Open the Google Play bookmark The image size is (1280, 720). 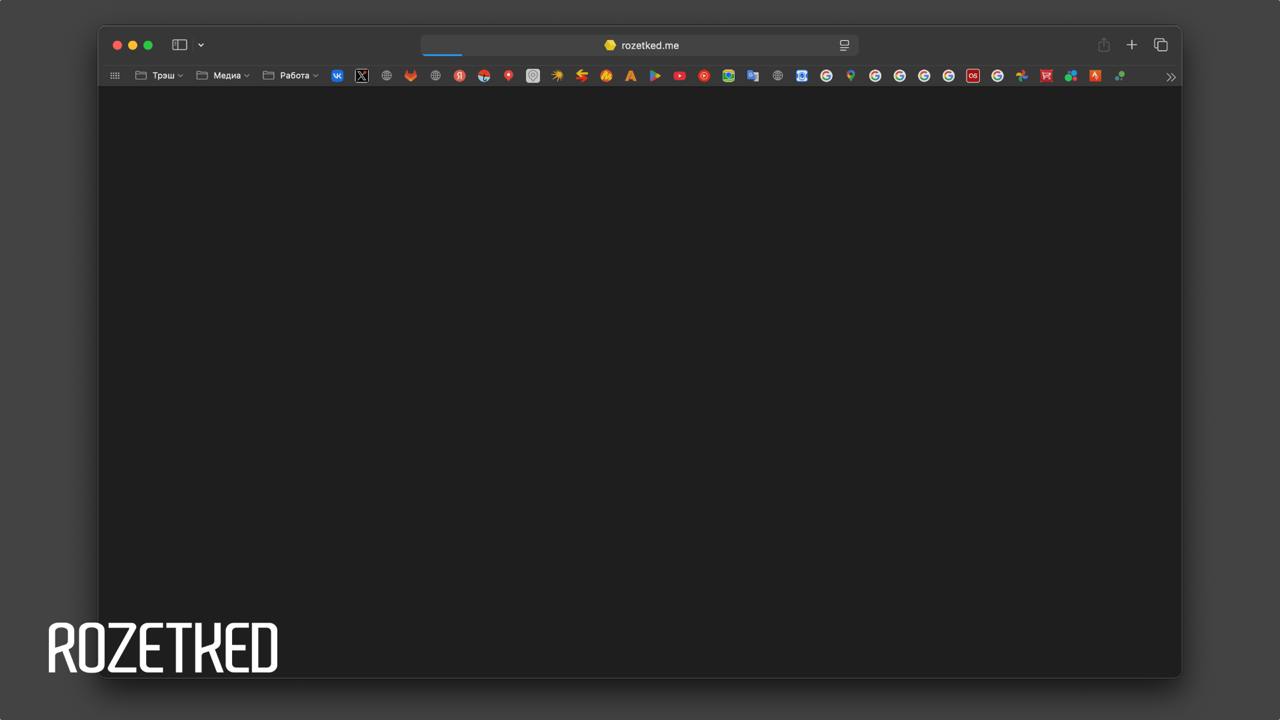(x=655, y=76)
